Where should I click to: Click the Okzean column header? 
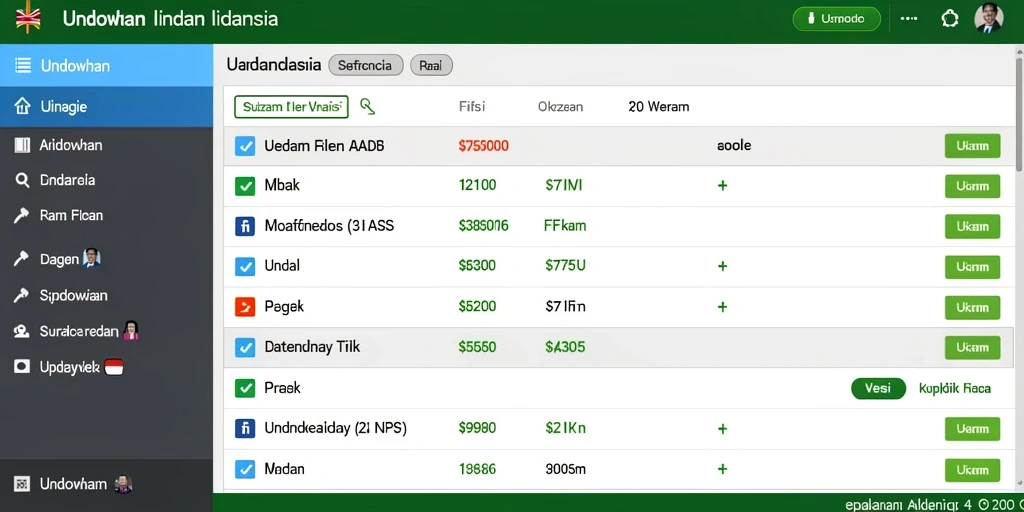pos(560,106)
